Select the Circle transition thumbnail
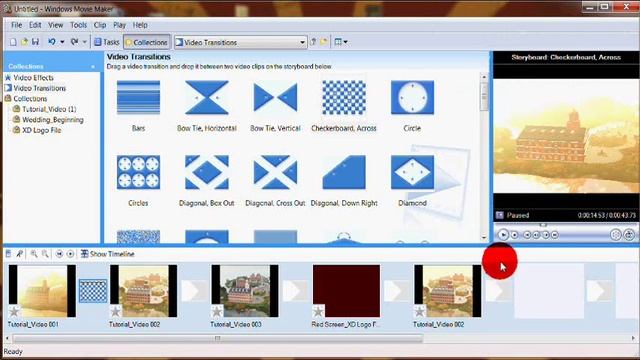 click(412, 98)
